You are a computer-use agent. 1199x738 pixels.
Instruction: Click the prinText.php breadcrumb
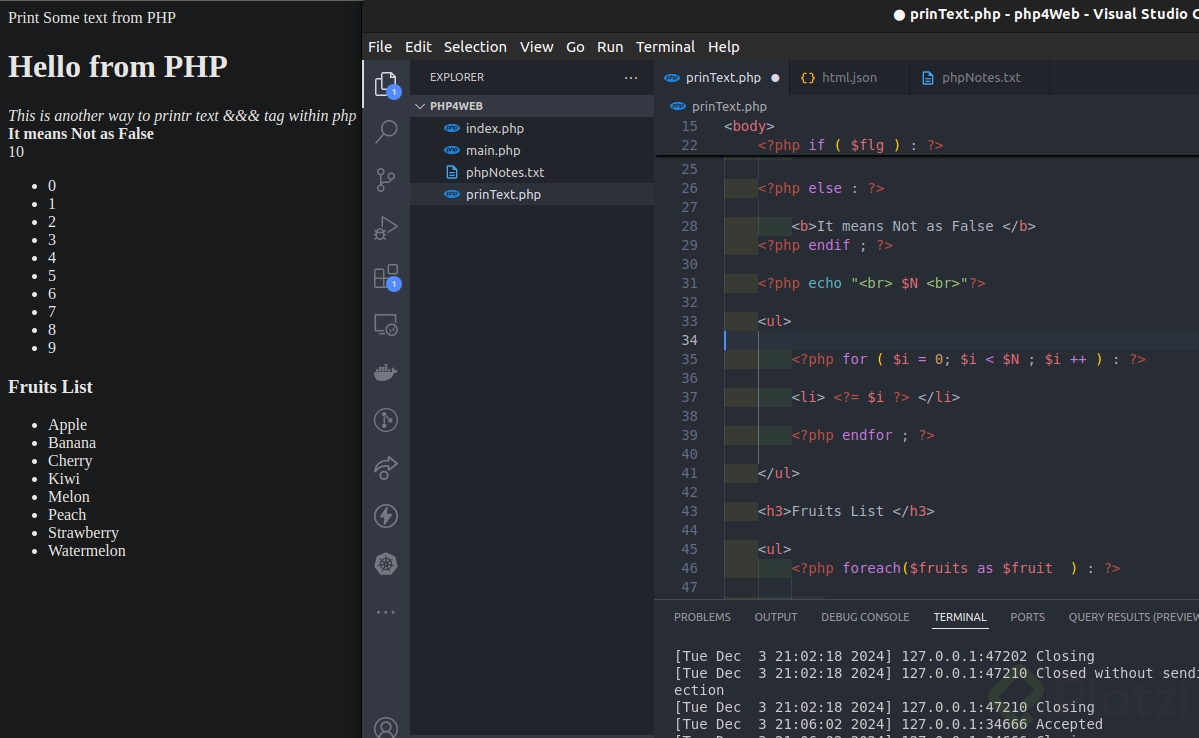coord(729,106)
